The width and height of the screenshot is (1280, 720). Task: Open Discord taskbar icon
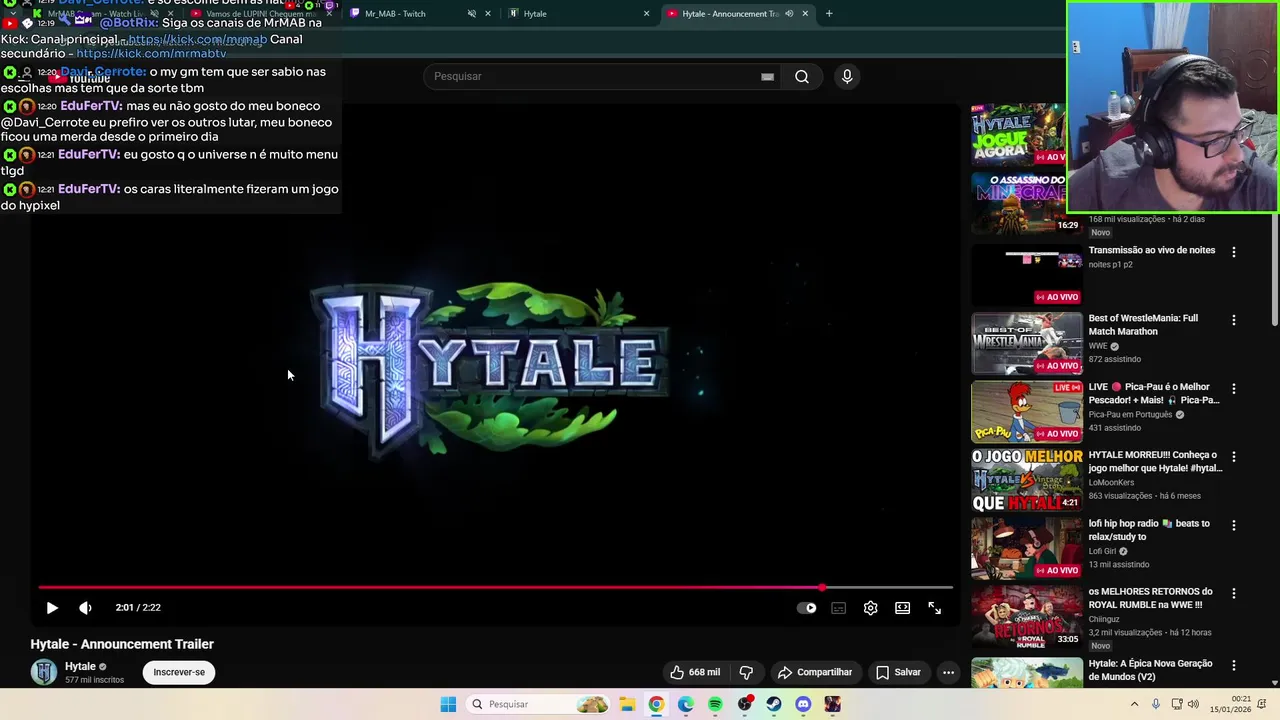803,704
